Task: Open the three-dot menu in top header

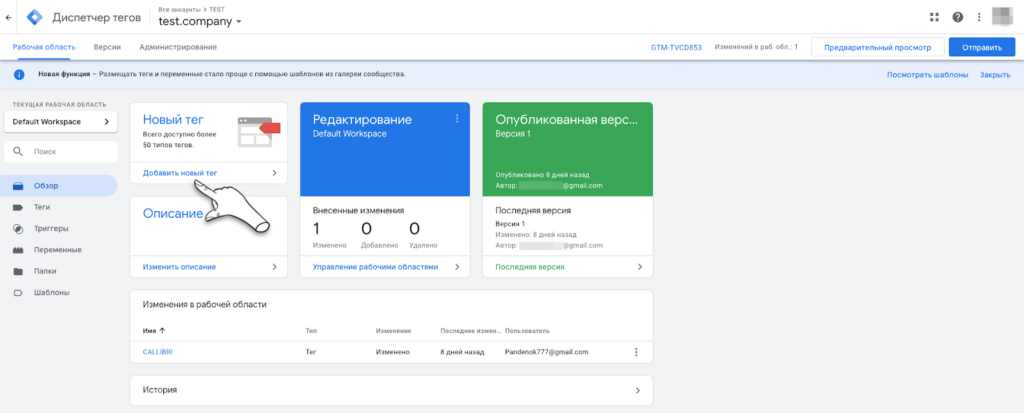Action: click(x=978, y=17)
